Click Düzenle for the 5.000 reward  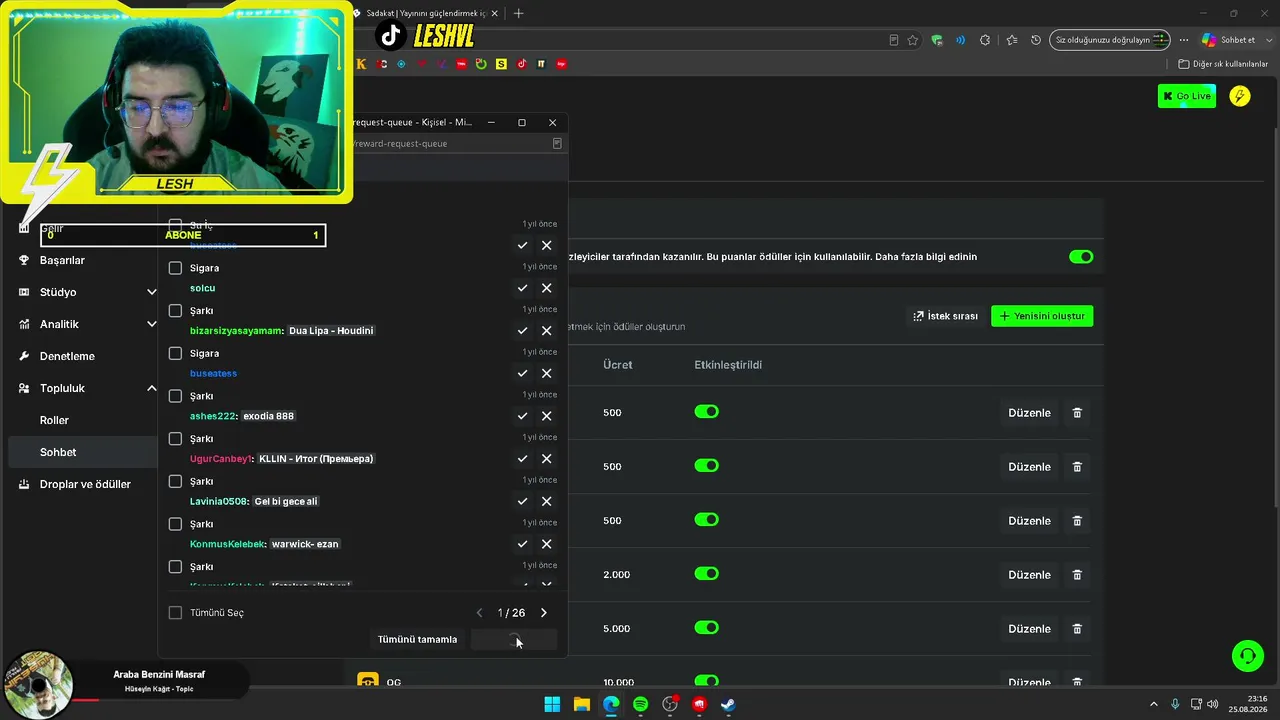coord(1029,629)
